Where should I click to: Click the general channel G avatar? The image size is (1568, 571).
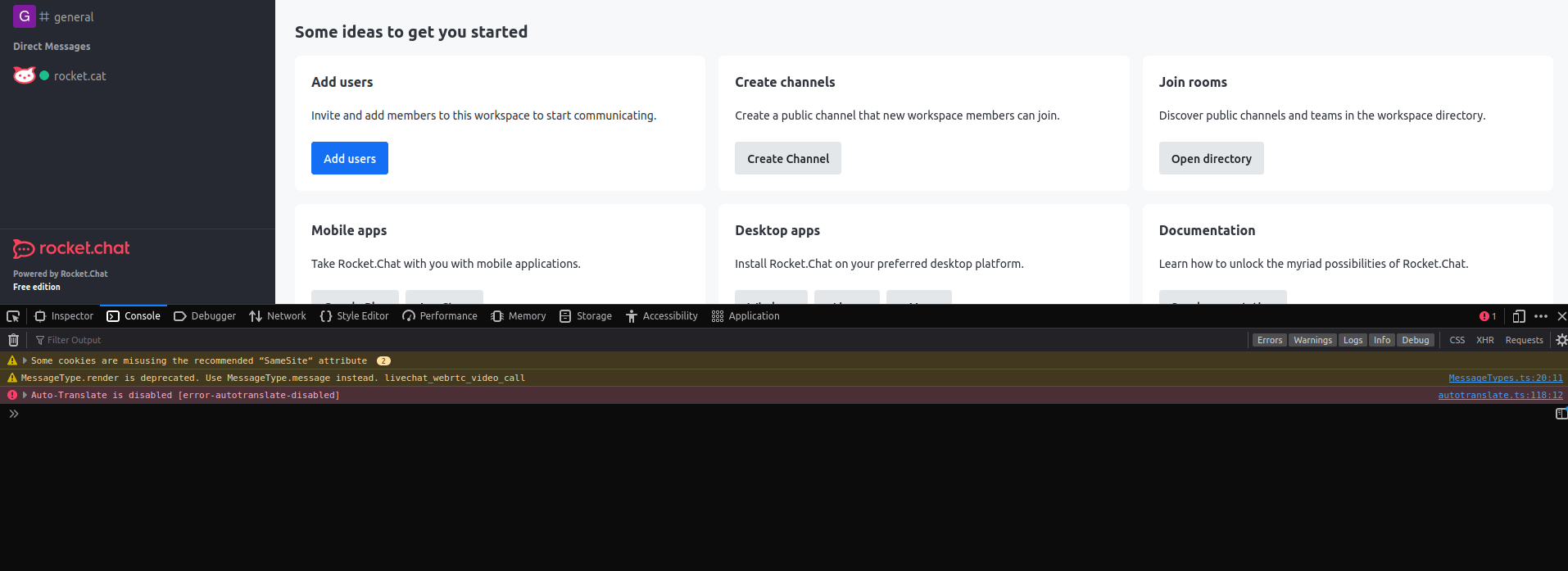[25, 16]
